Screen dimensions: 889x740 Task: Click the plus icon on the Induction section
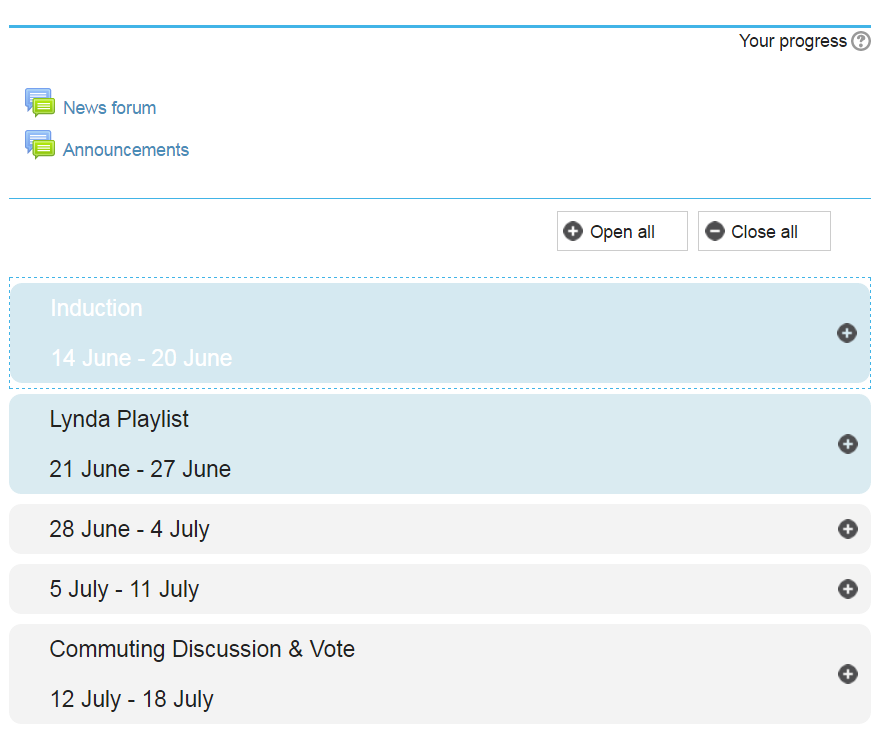point(847,333)
